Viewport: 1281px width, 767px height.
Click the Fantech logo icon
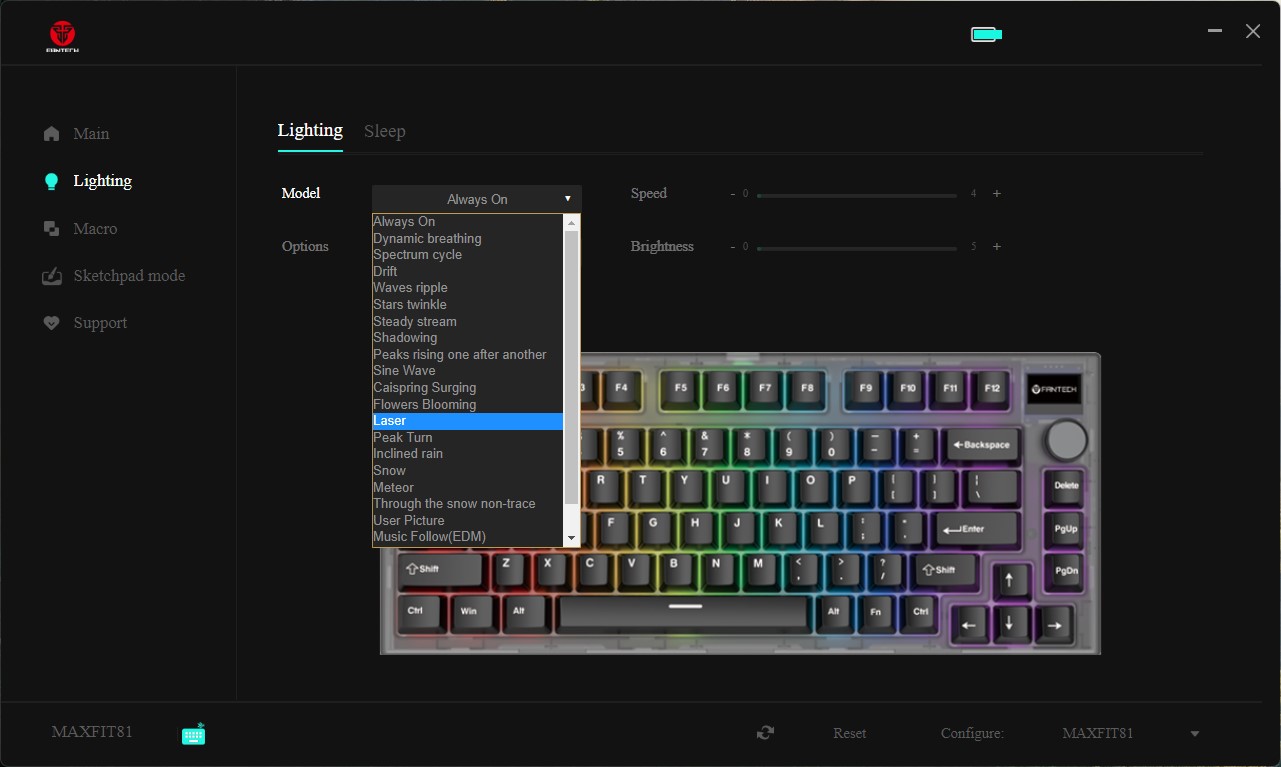pos(62,35)
